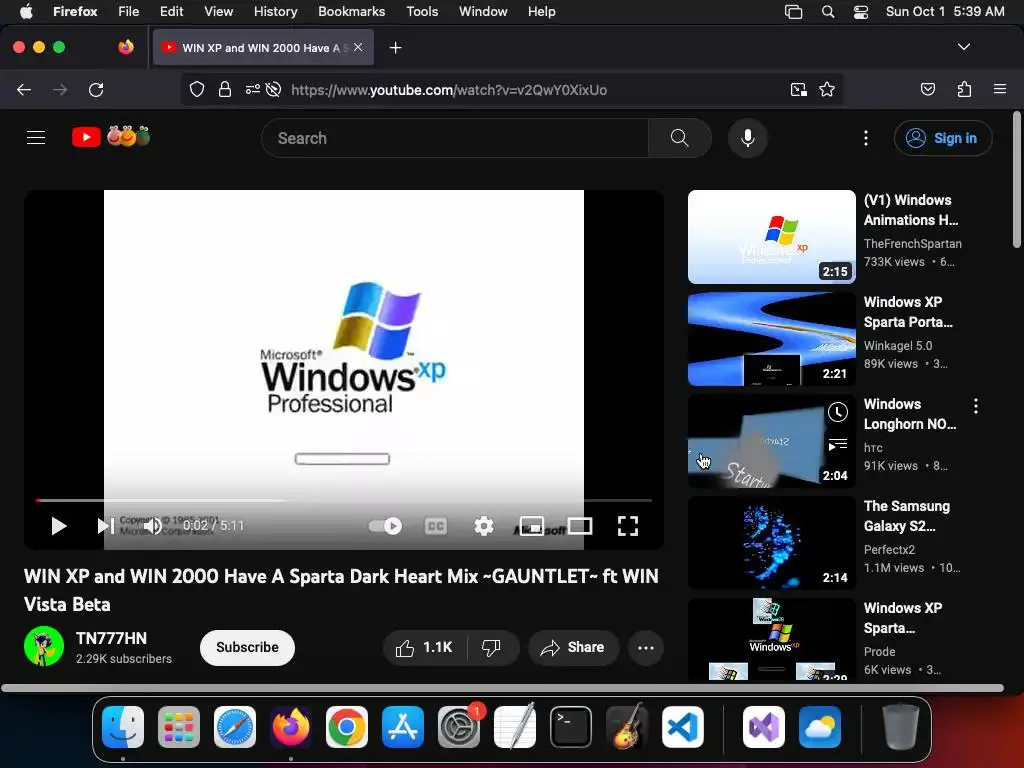Open The Samsung Galaxy S2 video title
The width and height of the screenshot is (1024, 768).
pyautogui.click(x=906, y=516)
